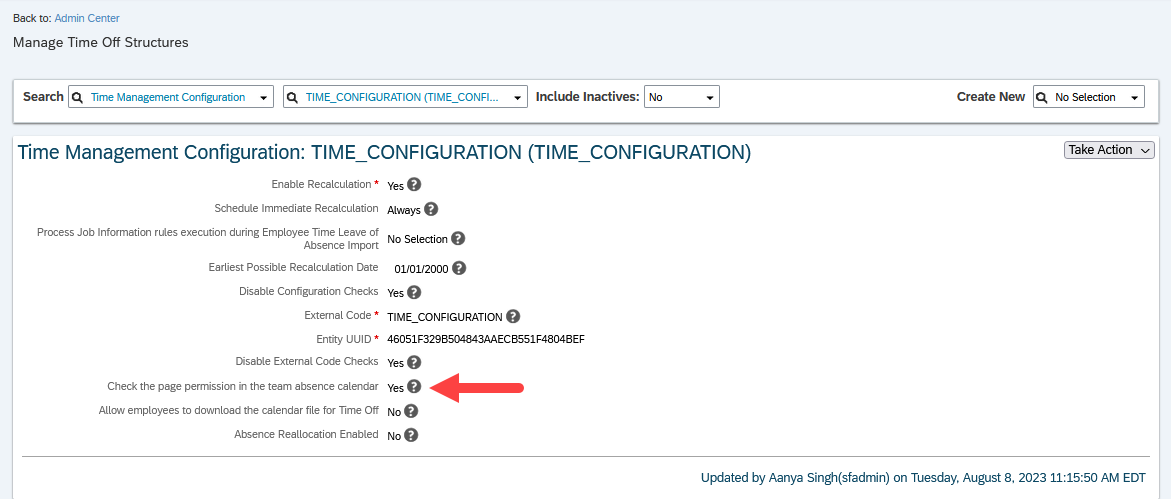Click search magnifier in Time Management Configuration box

(x=78, y=97)
